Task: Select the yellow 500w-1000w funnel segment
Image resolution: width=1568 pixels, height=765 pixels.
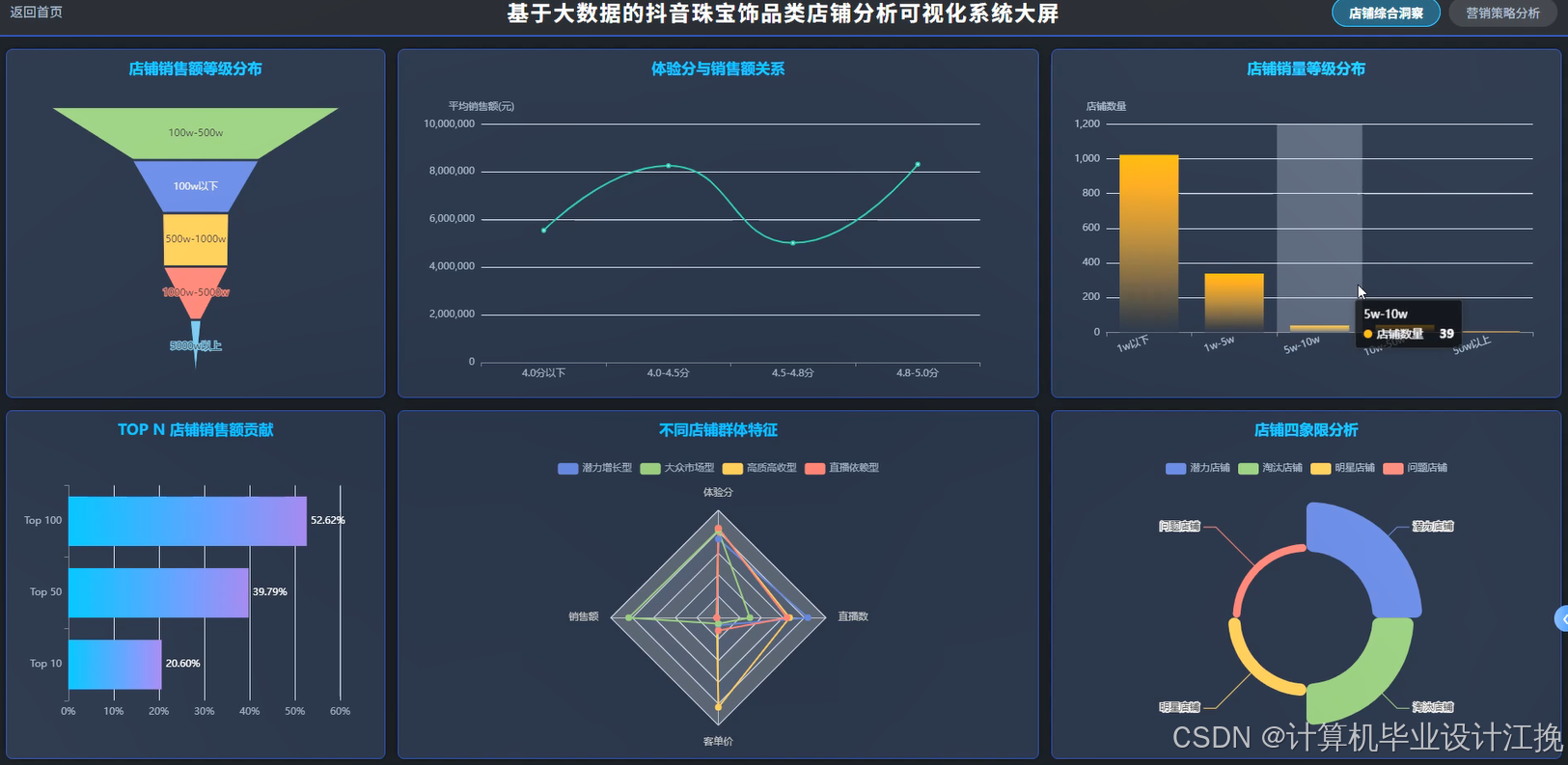Action: (196, 239)
